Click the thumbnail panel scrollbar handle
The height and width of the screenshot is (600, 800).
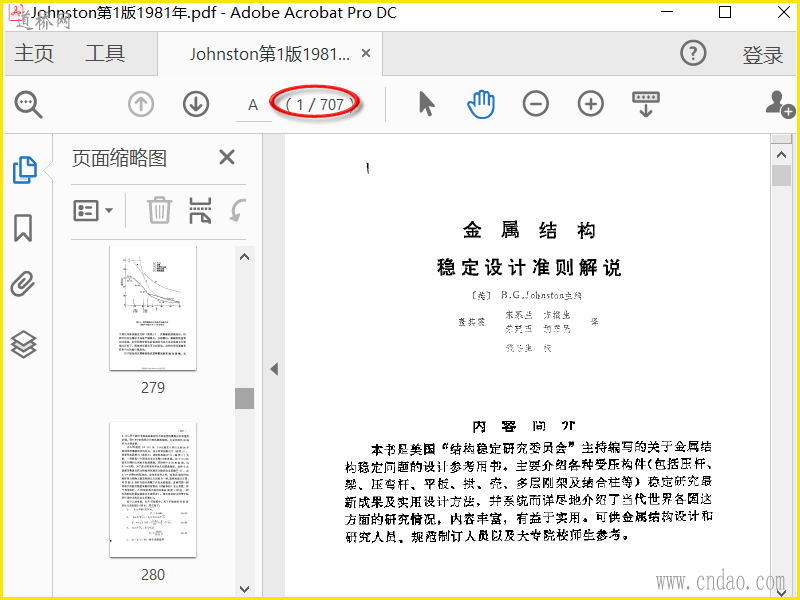pyautogui.click(x=244, y=398)
